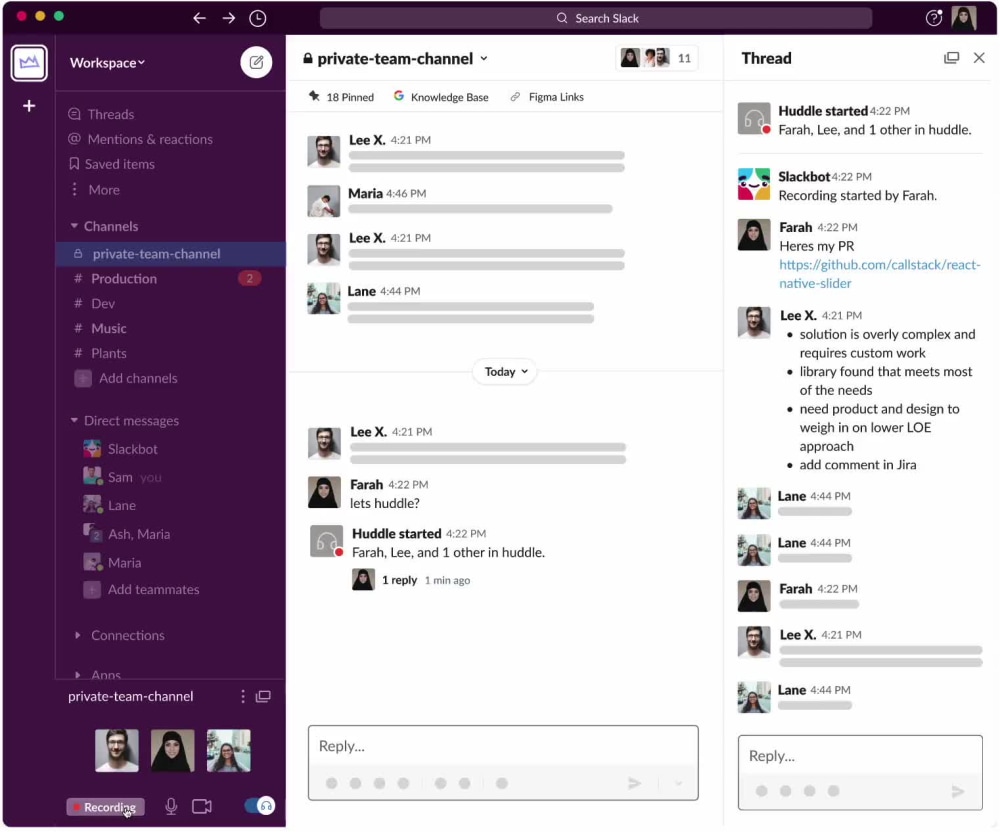
Task: Expand the Apps section
Action: pyautogui.click(x=77, y=675)
